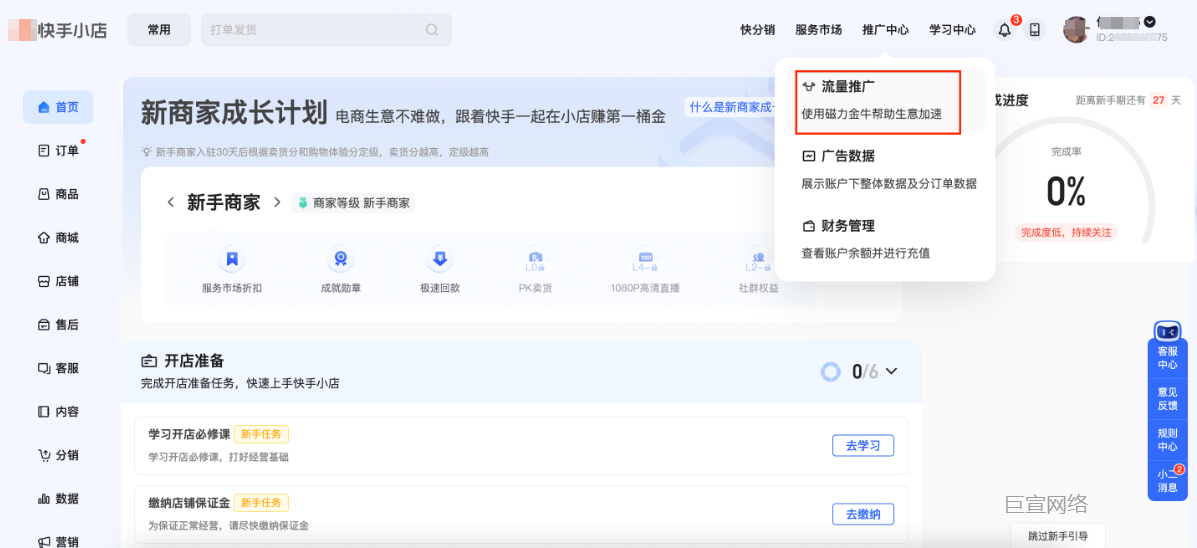
Task: Open 推广中心 menu
Action: [x=886, y=30]
